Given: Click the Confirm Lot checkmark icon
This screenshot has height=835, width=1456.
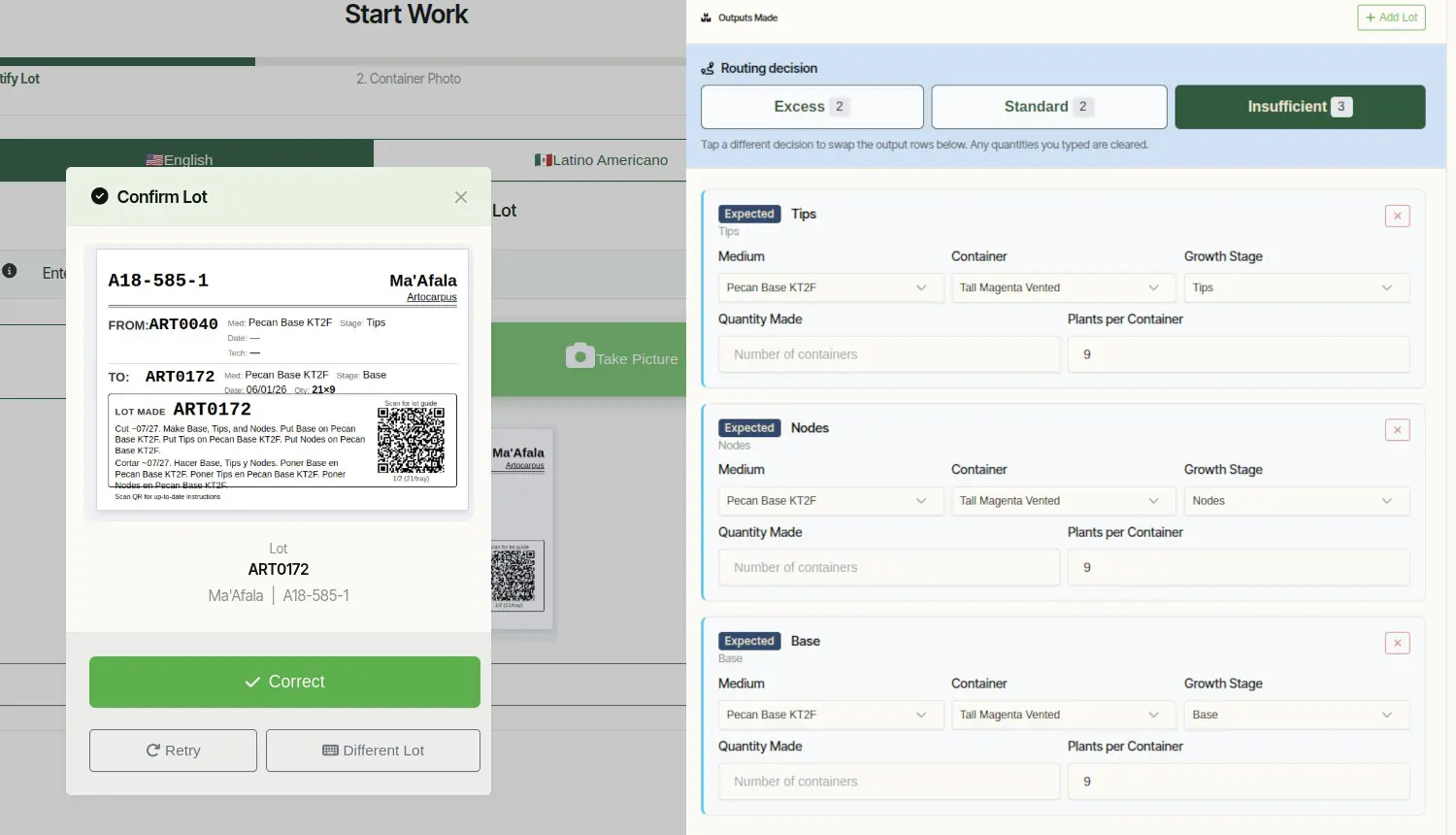Looking at the screenshot, I should coord(100,196).
